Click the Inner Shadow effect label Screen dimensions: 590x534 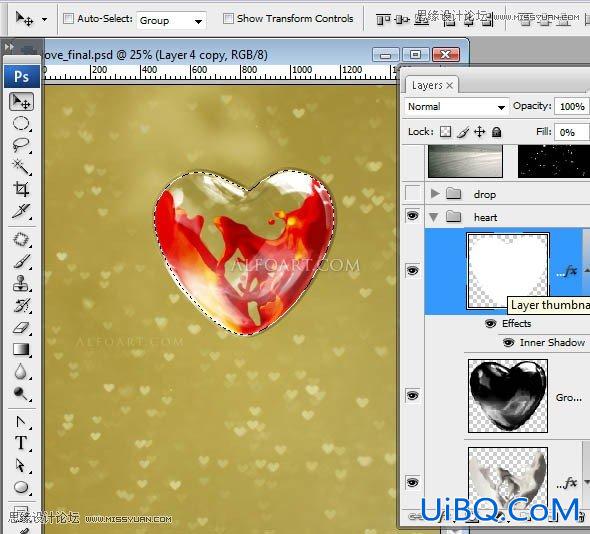click(552, 342)
